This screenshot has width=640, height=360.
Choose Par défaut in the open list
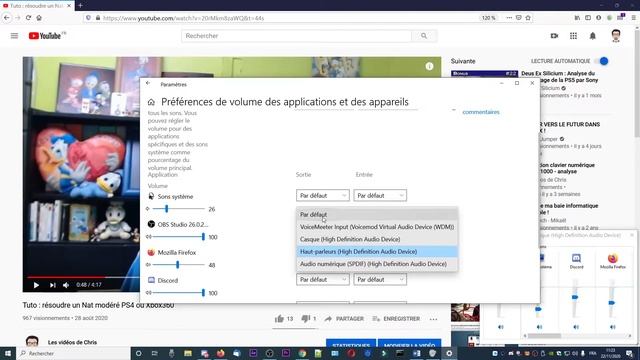[377, 214]
